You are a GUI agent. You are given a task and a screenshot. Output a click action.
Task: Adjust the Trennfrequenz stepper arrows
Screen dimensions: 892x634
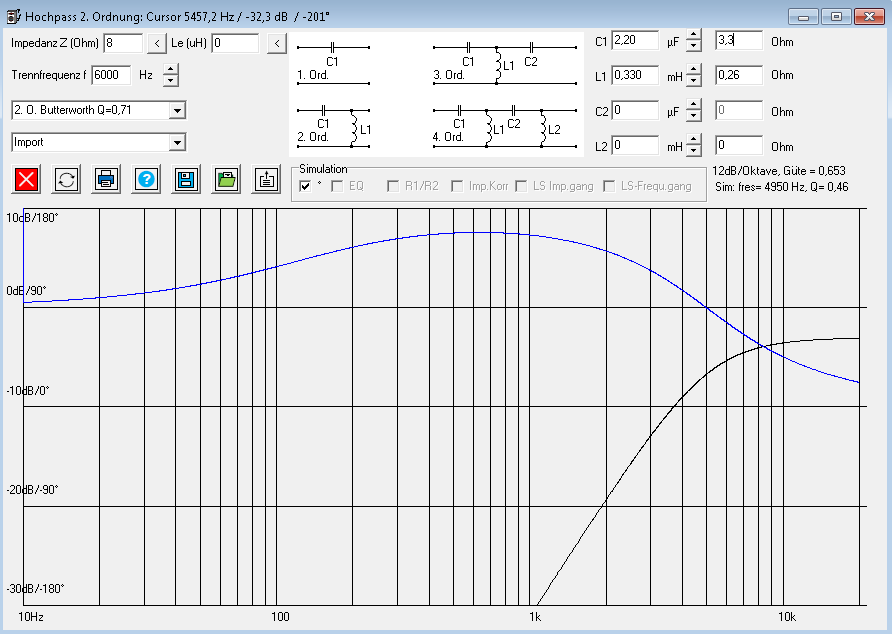click(170, 75)
